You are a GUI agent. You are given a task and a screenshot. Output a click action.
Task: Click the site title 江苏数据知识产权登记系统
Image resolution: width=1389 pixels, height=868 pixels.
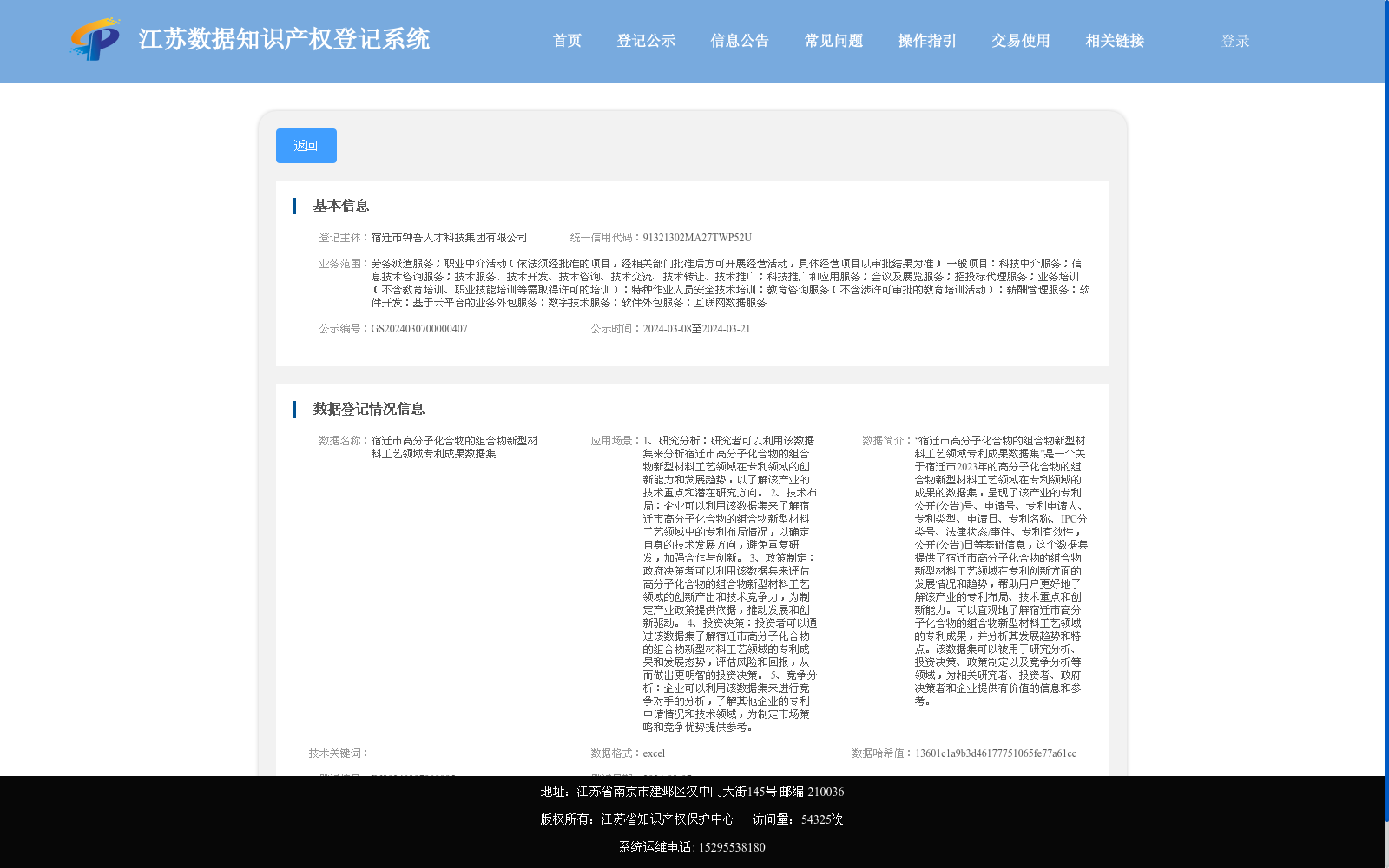(285, 40)
